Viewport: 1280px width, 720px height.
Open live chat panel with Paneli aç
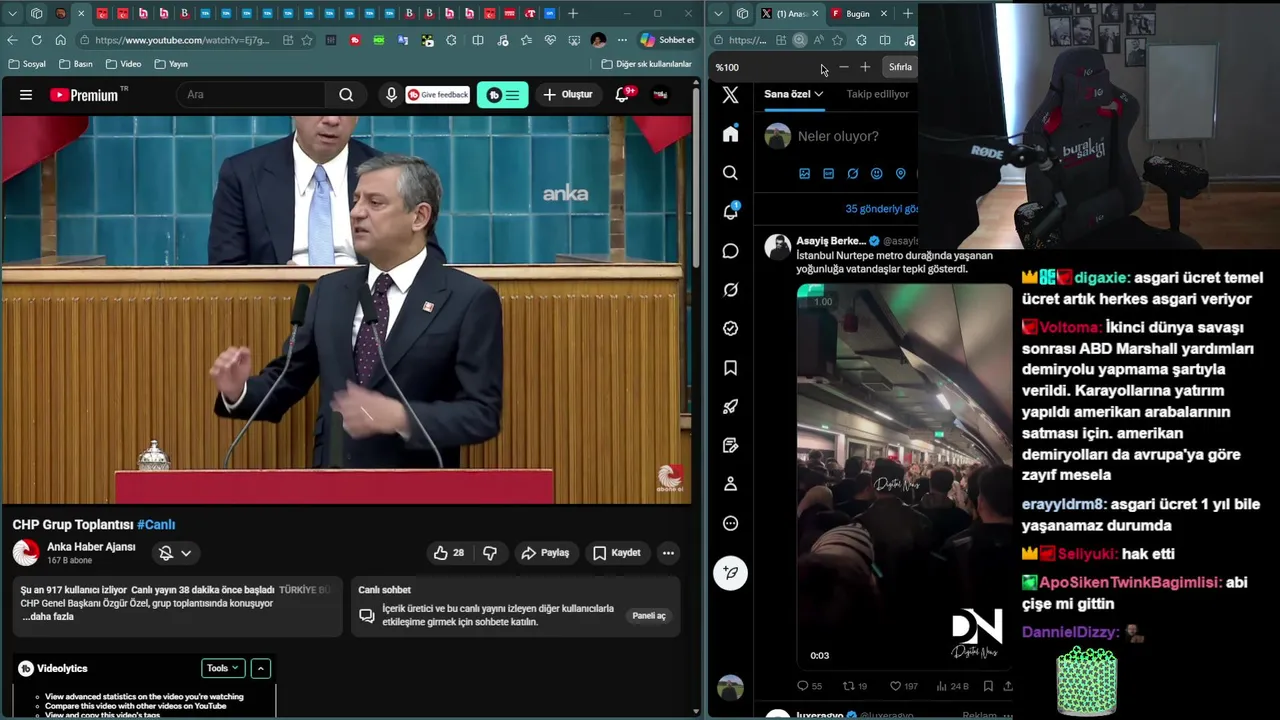(x=648, y=616)
